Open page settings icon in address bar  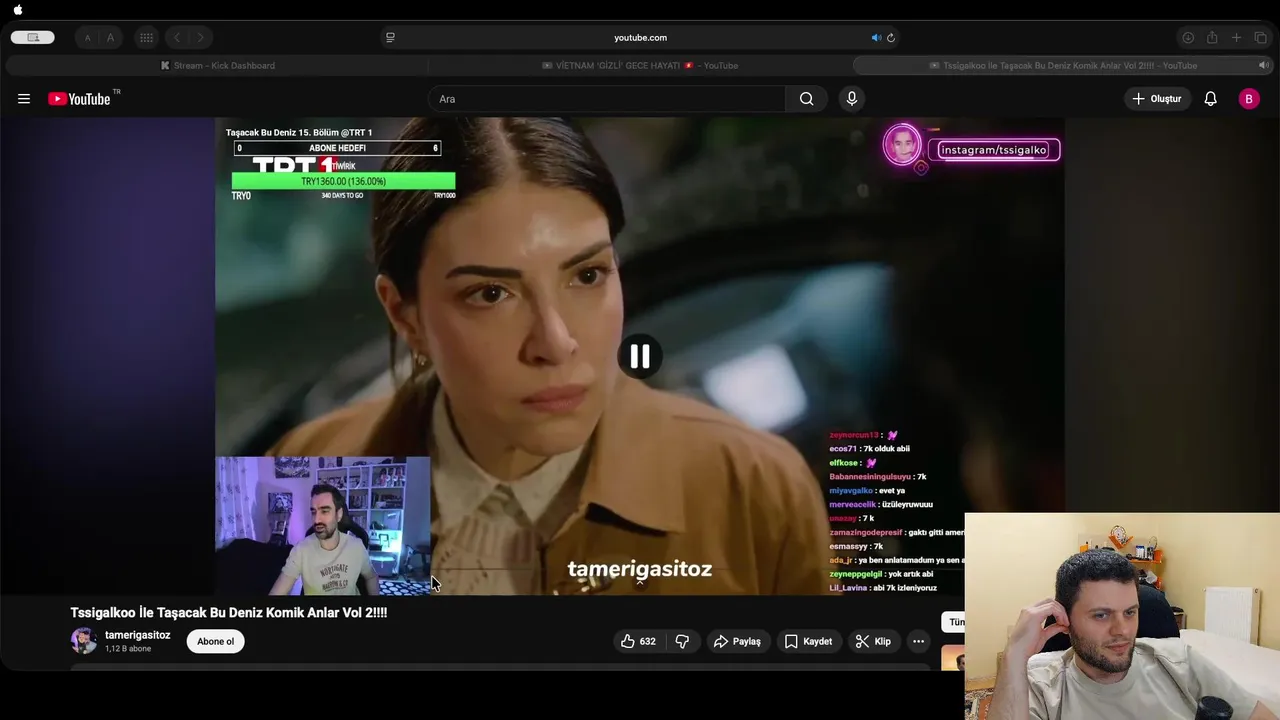(390, 38)
